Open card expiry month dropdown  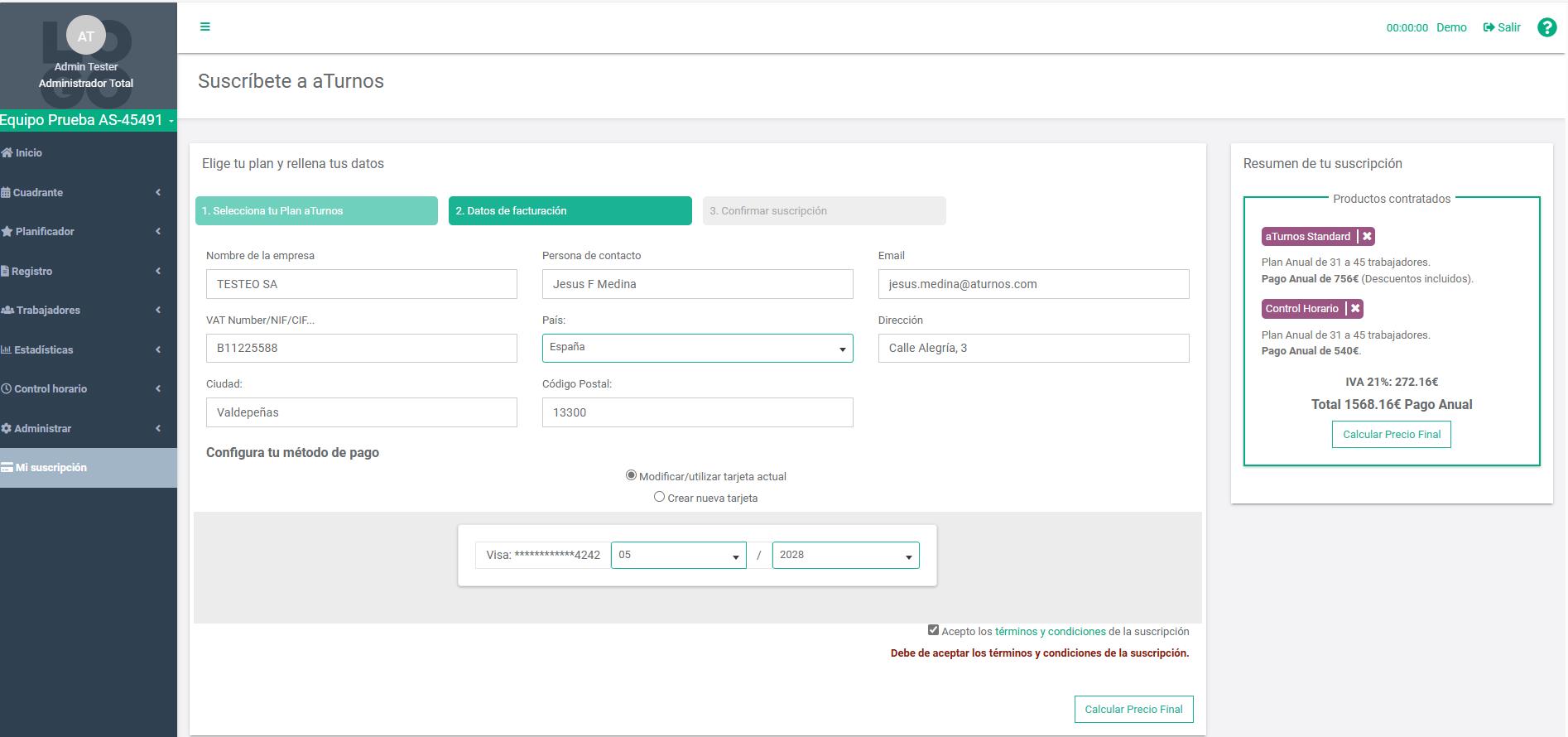pos(678,555)
